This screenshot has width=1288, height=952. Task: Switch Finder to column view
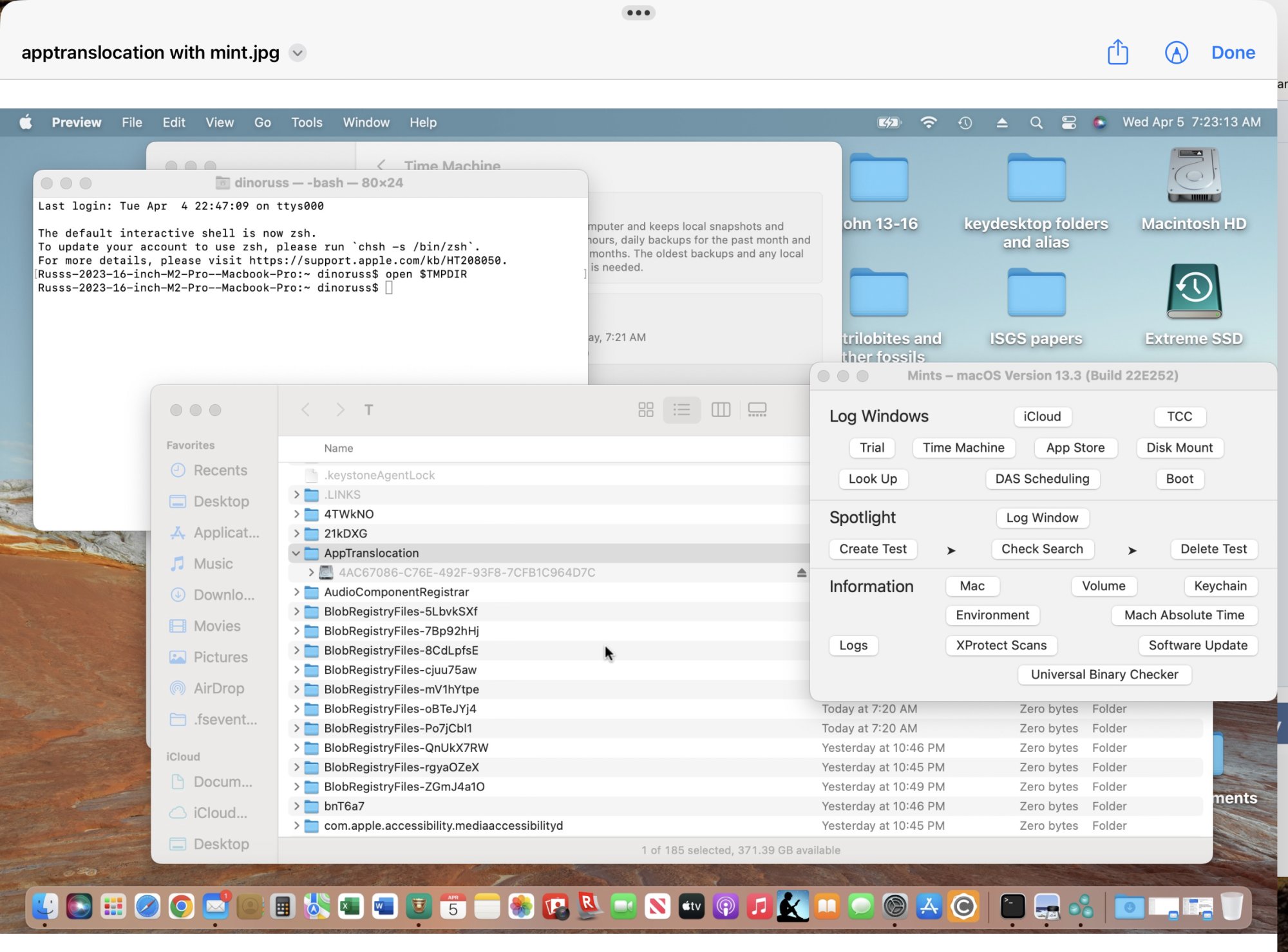click(x=721, y=409)
